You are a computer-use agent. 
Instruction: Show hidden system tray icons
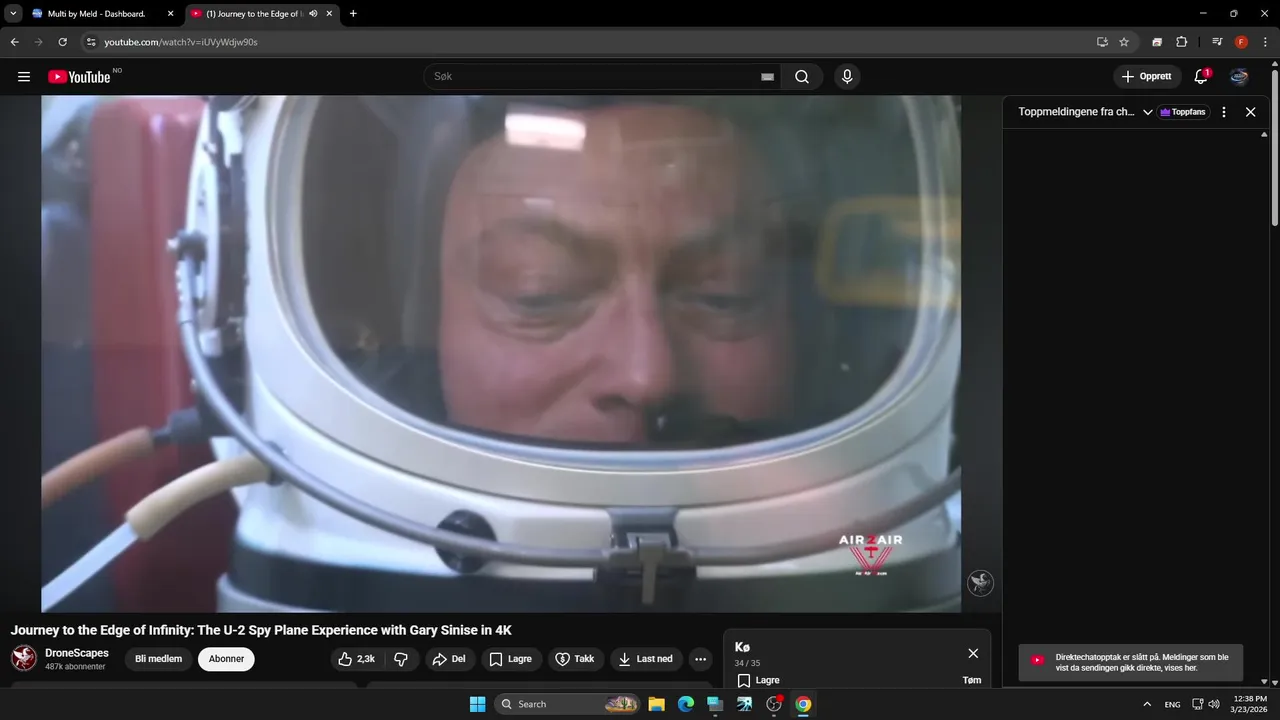(1147, 704)
